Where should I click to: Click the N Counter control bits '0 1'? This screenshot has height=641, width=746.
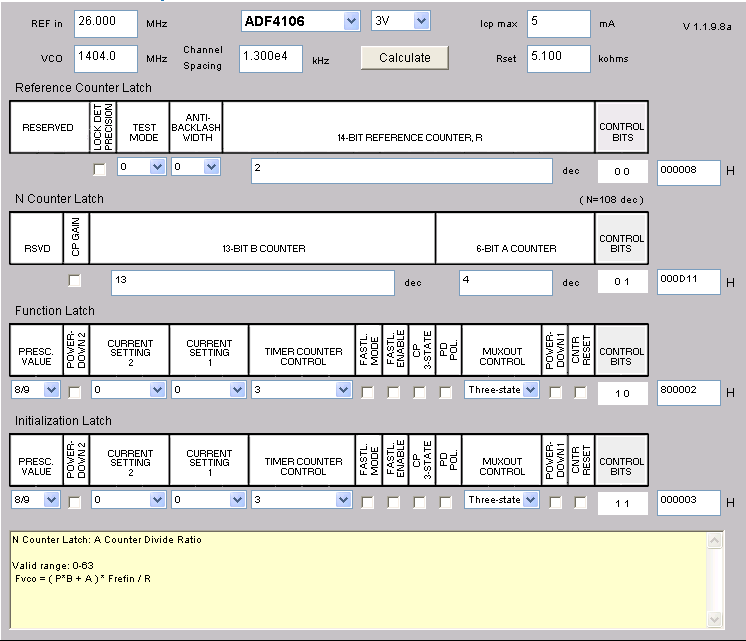point(622,282)
